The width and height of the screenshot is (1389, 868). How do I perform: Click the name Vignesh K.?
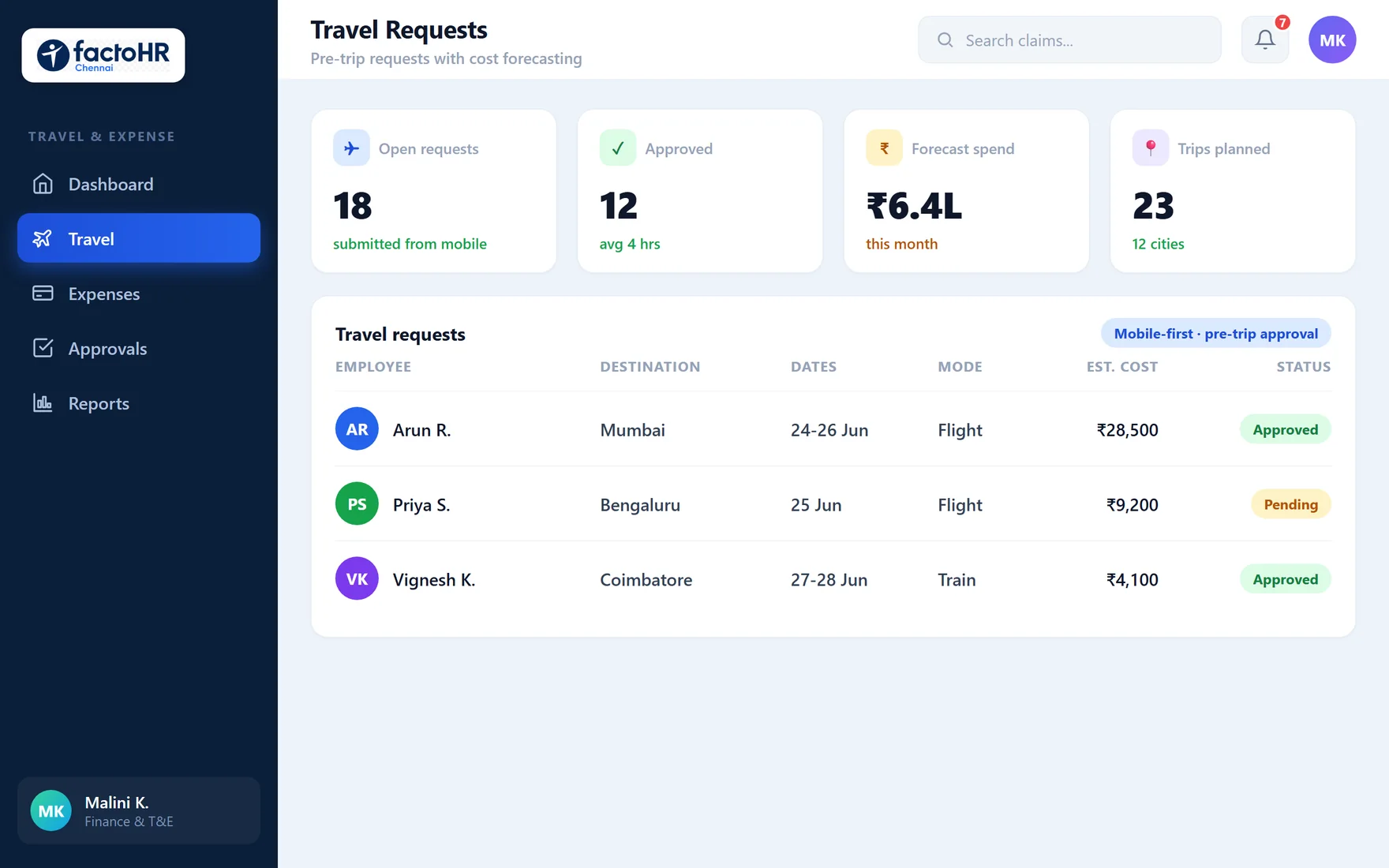tap(434, 580)
